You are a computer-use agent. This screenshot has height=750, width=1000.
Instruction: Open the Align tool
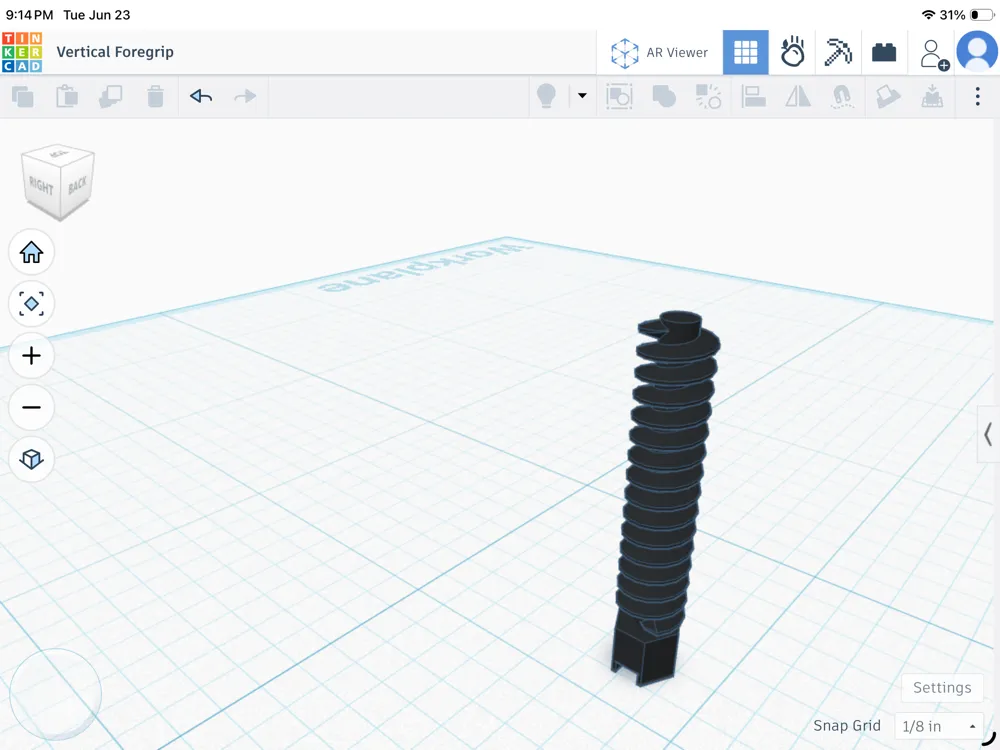coord(753,96)
